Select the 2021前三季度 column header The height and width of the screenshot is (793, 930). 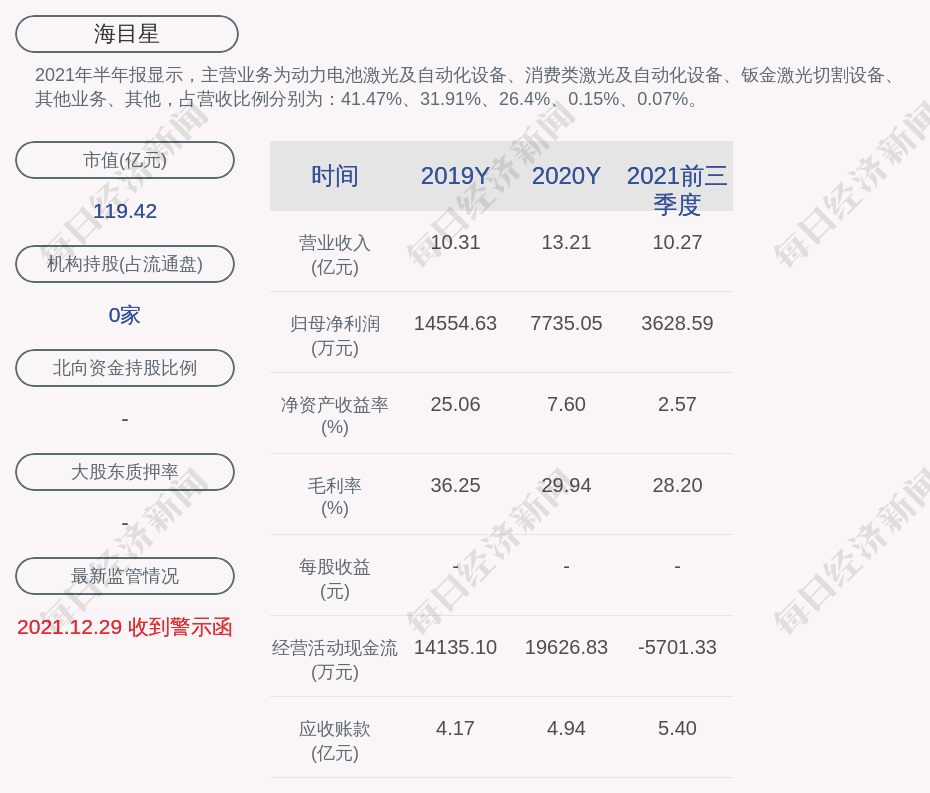click(677, 190)
